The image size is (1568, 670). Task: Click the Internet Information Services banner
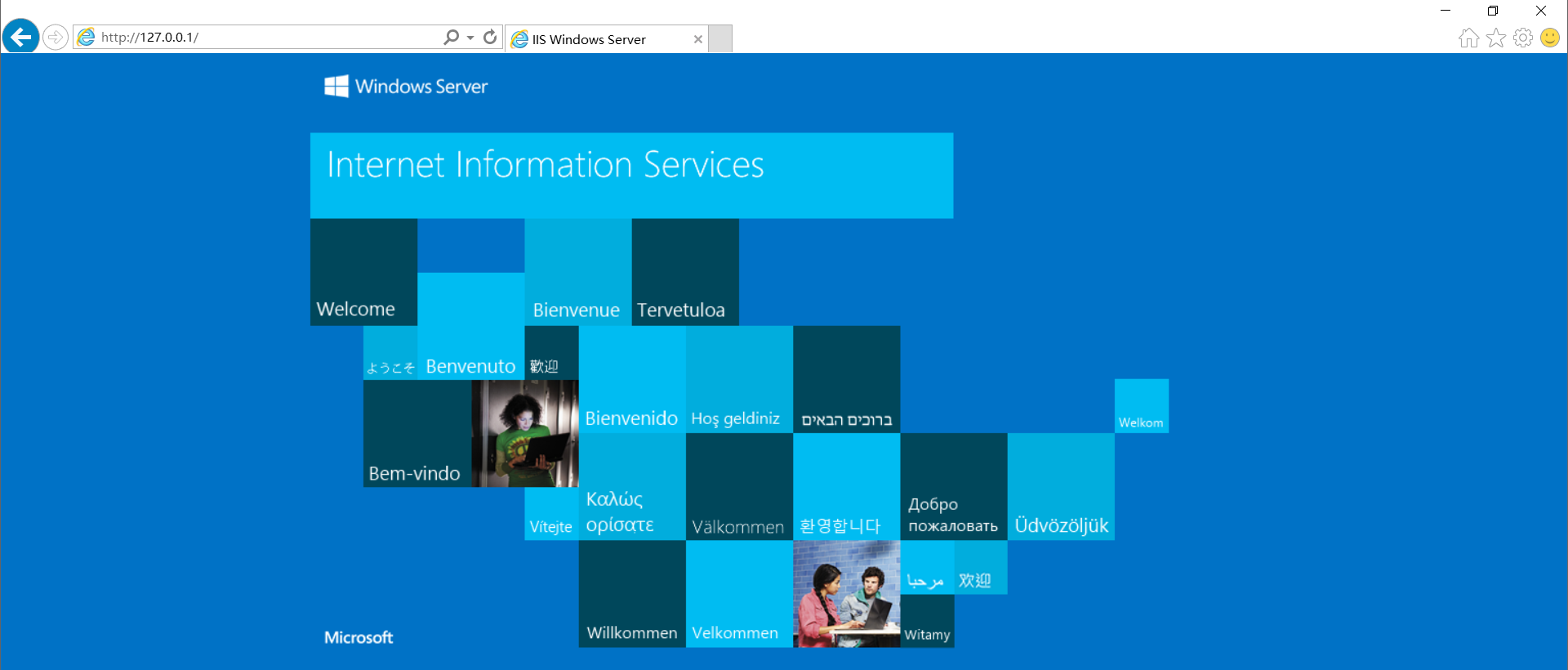(631, 176)
